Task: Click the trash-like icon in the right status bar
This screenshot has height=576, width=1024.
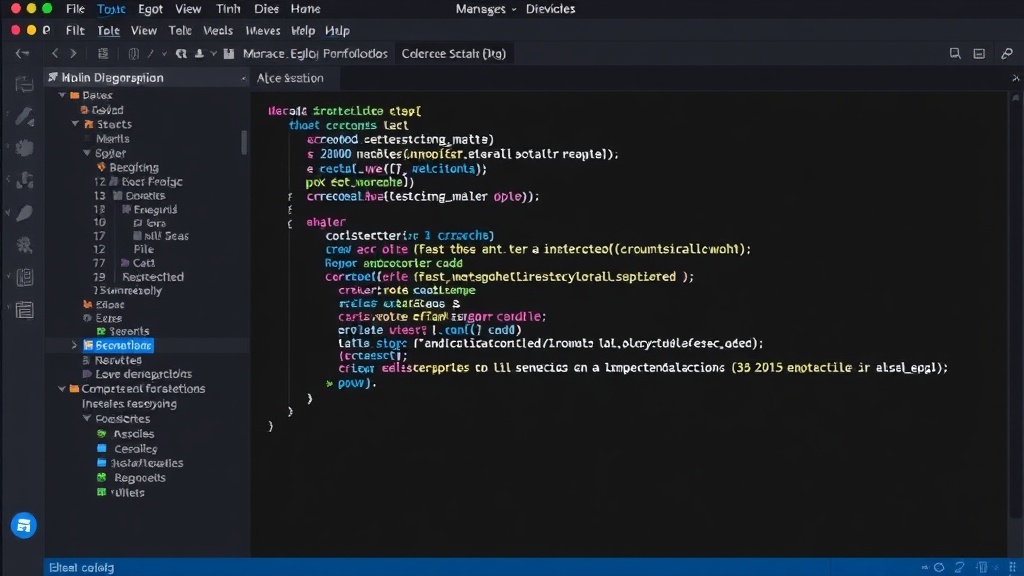Action: (982, 568)
